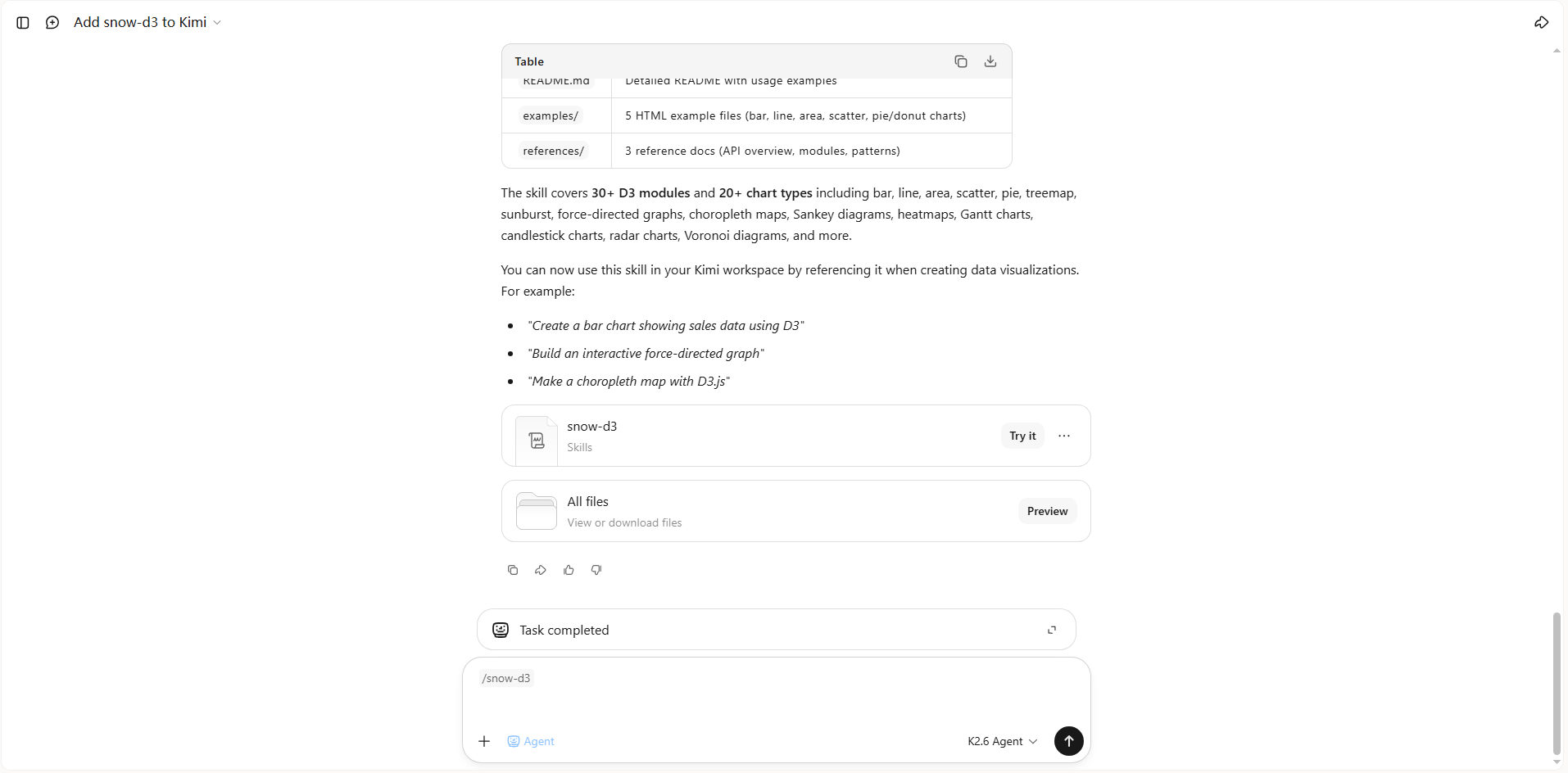Click Try it on snow-d3 skill

[x=1022, y=436]
